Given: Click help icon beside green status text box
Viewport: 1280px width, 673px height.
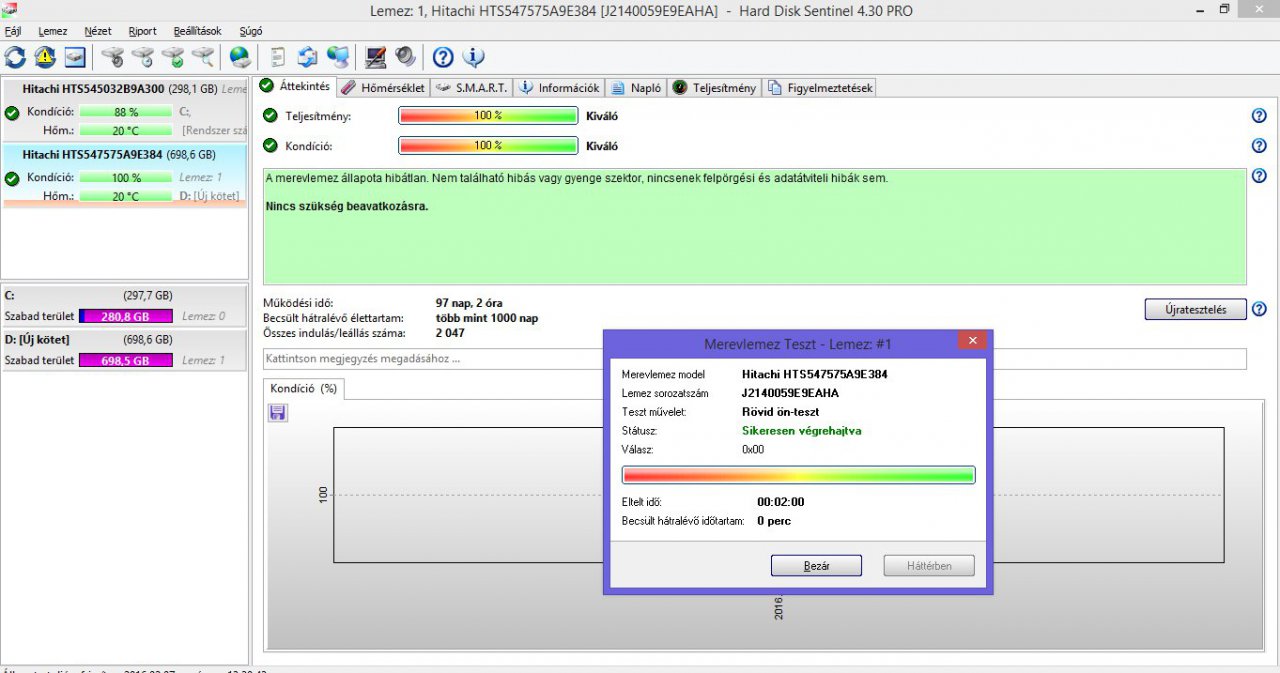Looking at the screenshot, I should pyautogui.click(x=1259, y=176).
